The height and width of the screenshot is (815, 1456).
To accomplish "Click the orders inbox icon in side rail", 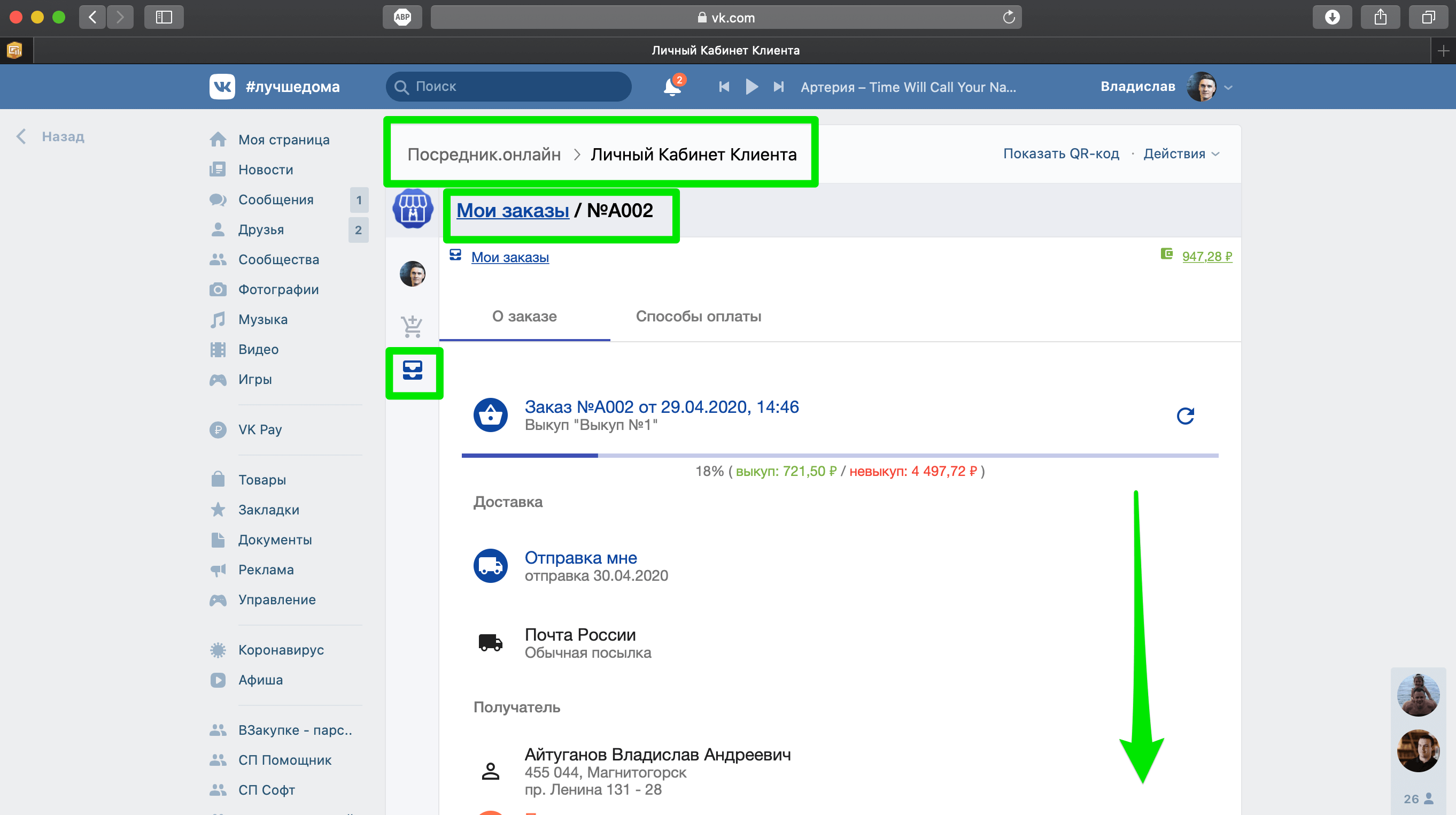I will click(x=413, y=371).
